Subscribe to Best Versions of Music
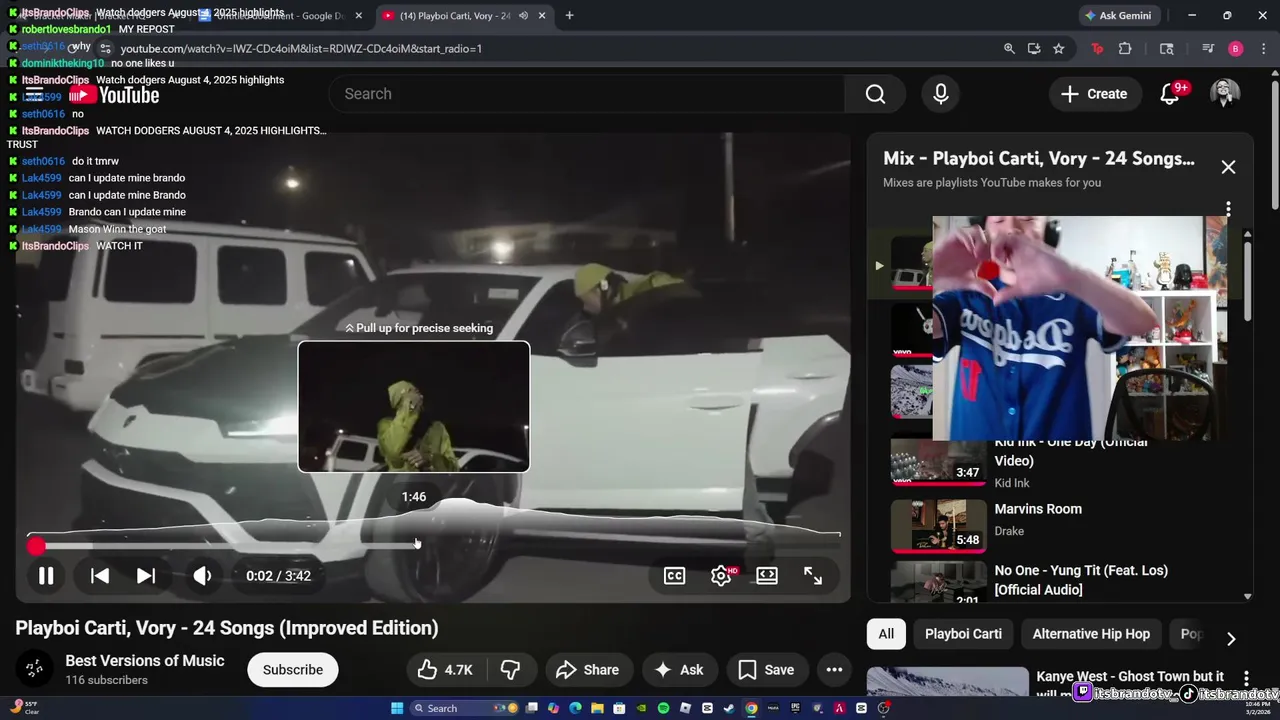1280x720 pixels. pyautogui.click(x=293, y=670)
